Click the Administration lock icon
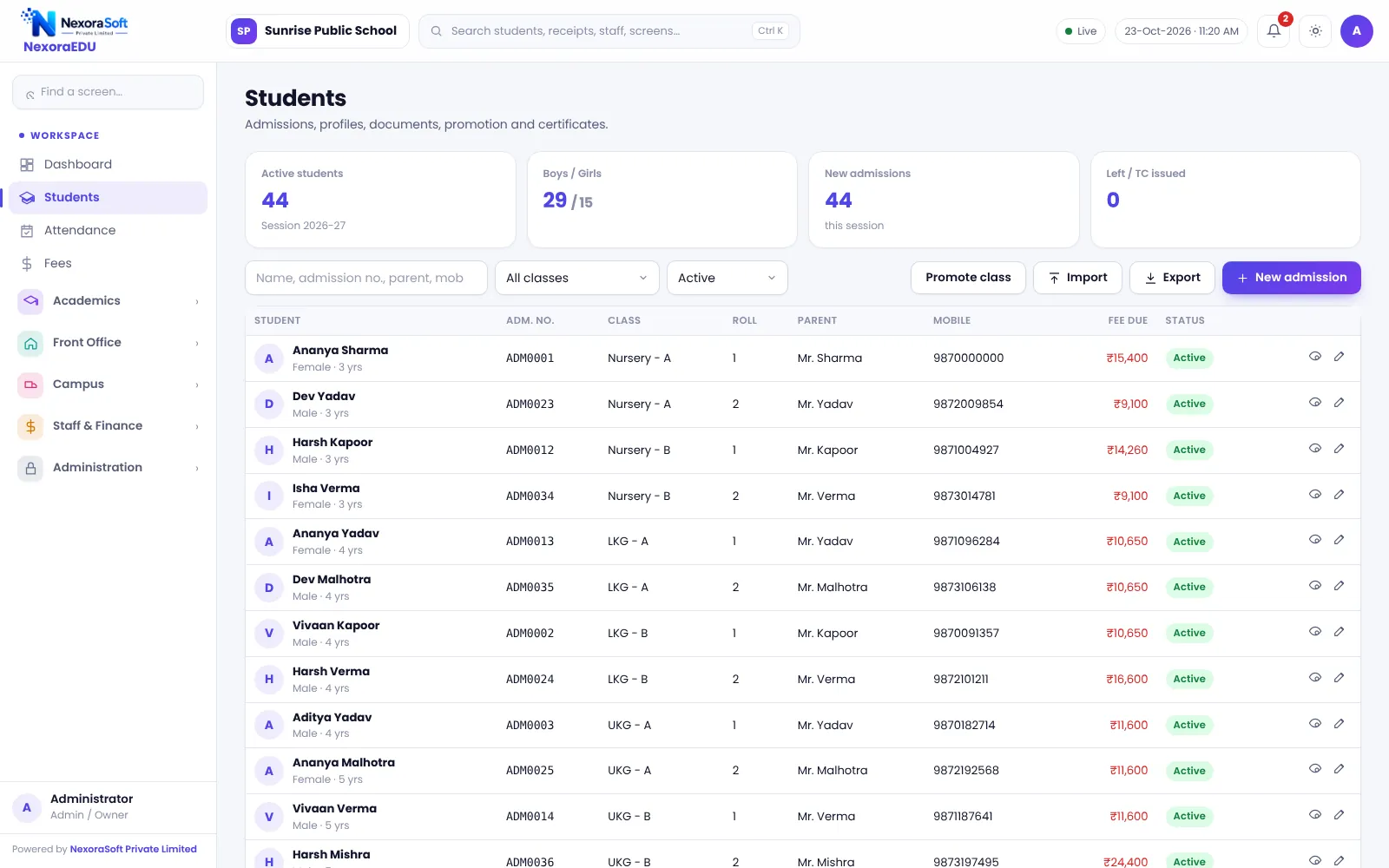This screenshot has width=1389, height=868. tap(30, 468)
